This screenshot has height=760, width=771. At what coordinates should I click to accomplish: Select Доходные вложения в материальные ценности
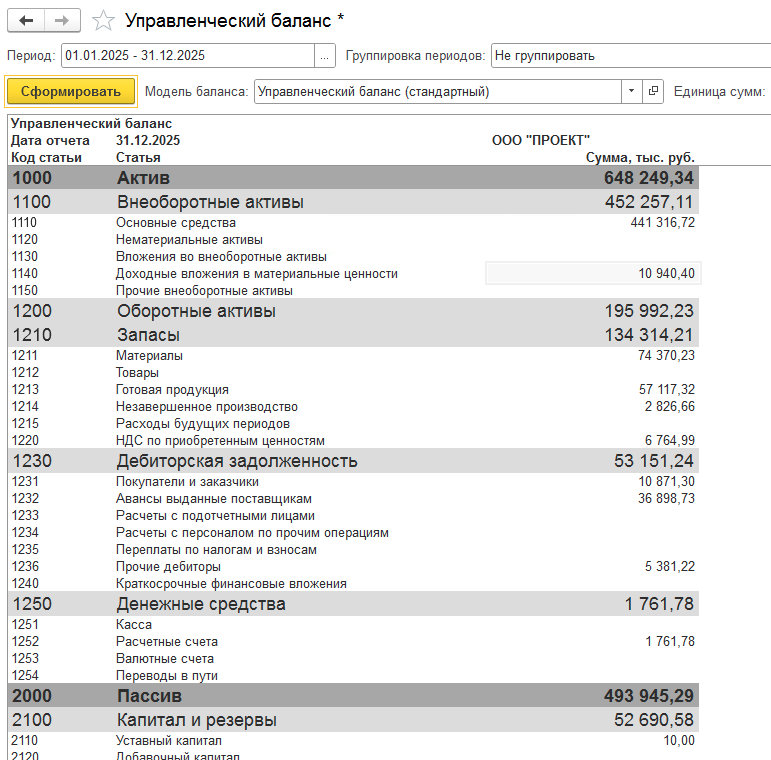pos(353,274)
